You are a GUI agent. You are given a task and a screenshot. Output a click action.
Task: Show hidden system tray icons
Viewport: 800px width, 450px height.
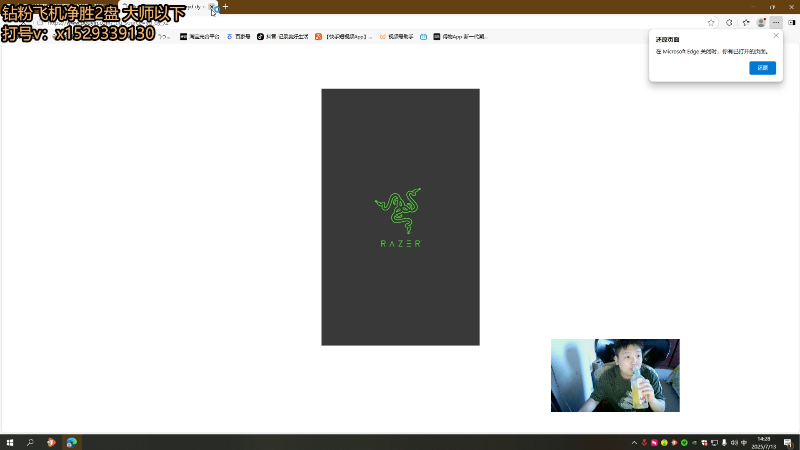[634, 442]
